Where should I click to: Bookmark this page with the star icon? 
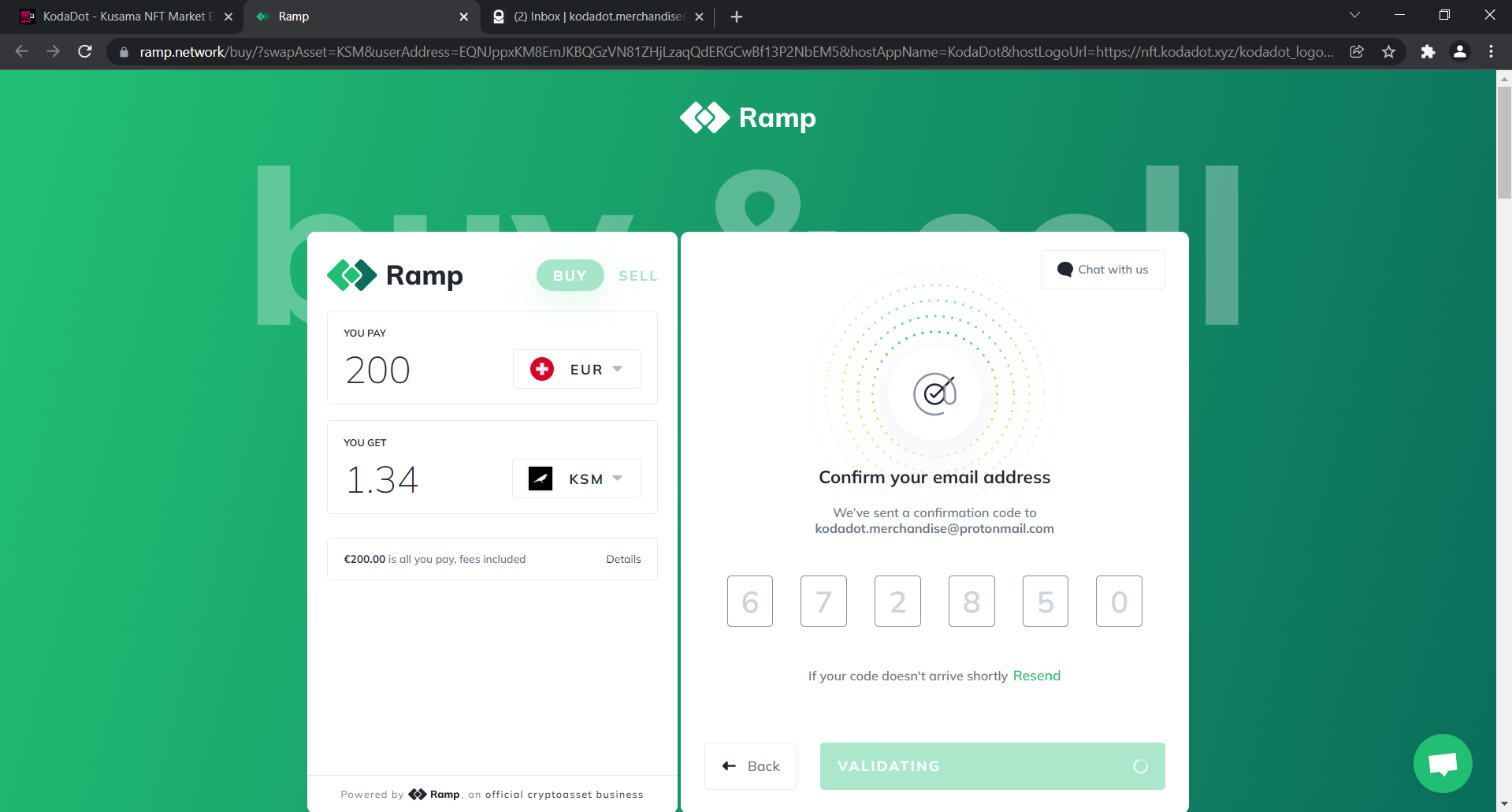tap(1388, 52)
